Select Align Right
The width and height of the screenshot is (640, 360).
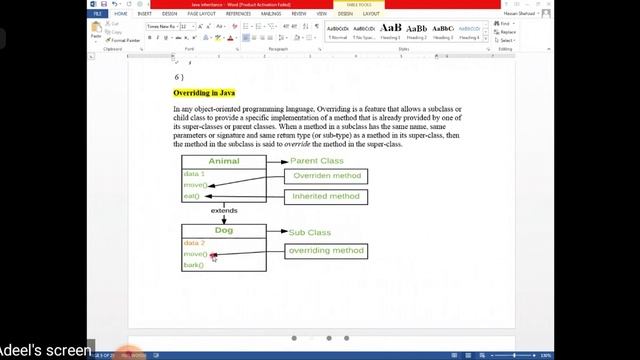tap(262, 38)
